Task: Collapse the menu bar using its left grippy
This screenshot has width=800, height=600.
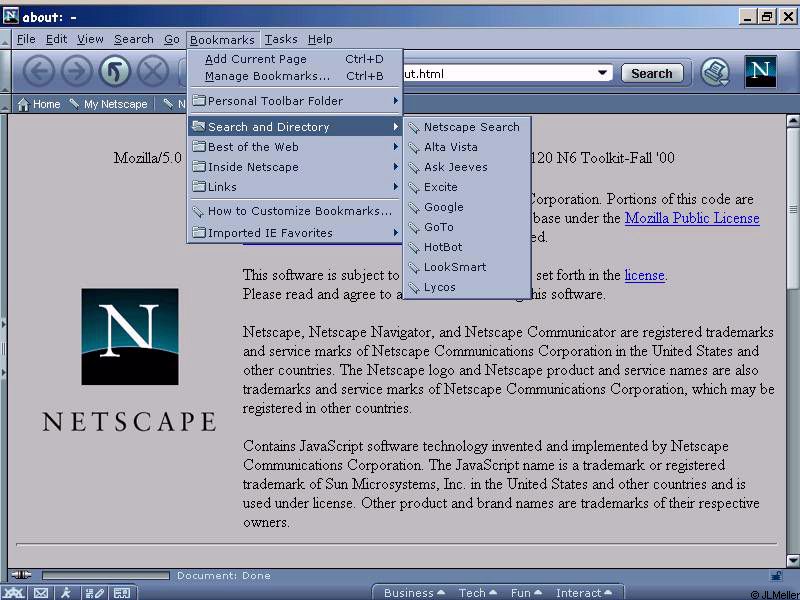Action: pyautogui.click(x=5, y=39)
